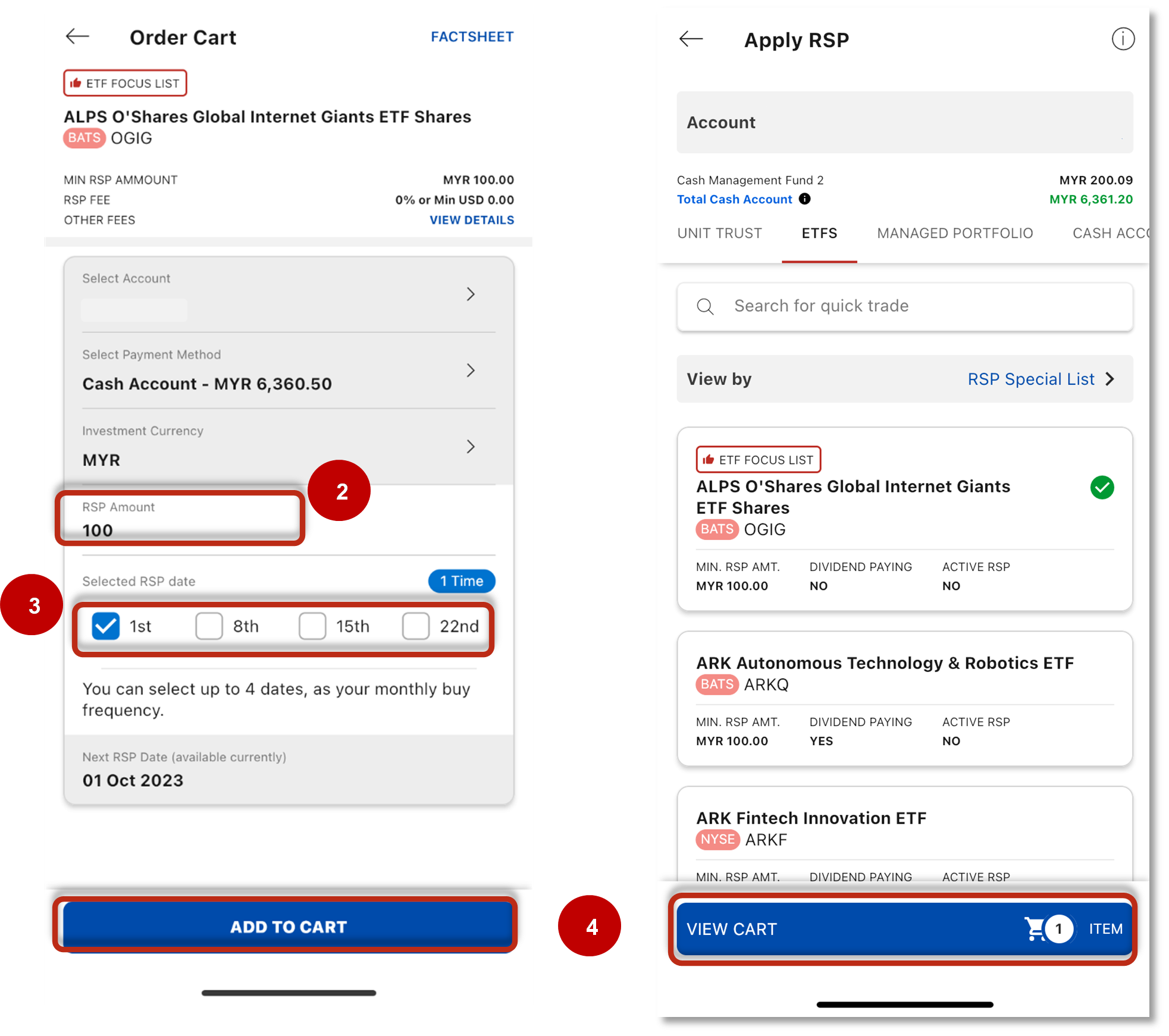Screen dimensions: 1169x1036
Task: Open the info icon in Apply RSP header
Action: point(1123,39)
